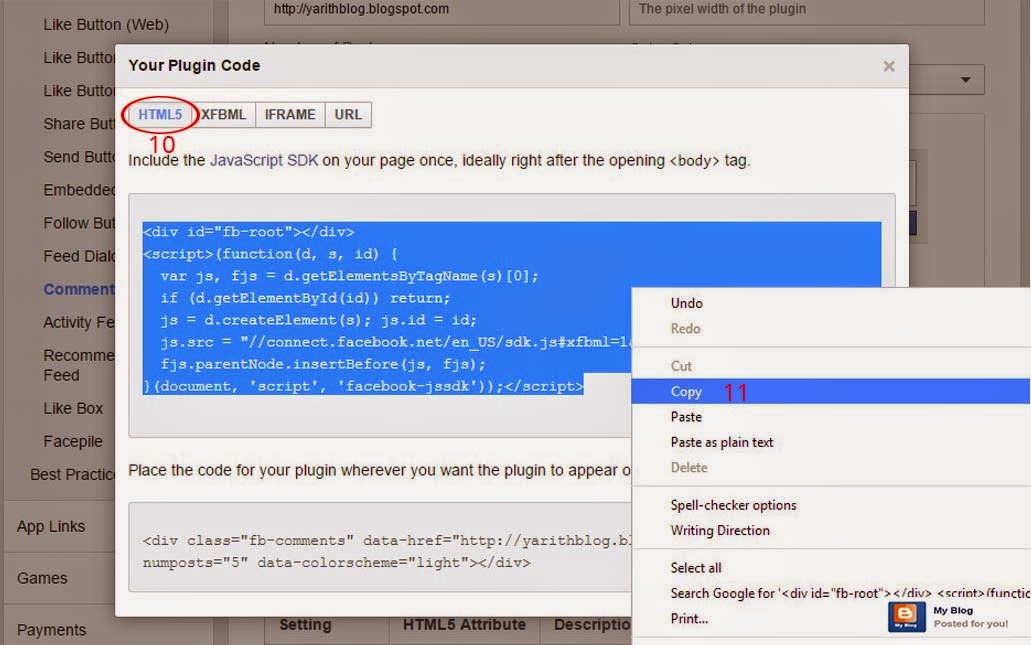
Task: Switch to the URL tab
Action: click(x=348, y=114)
